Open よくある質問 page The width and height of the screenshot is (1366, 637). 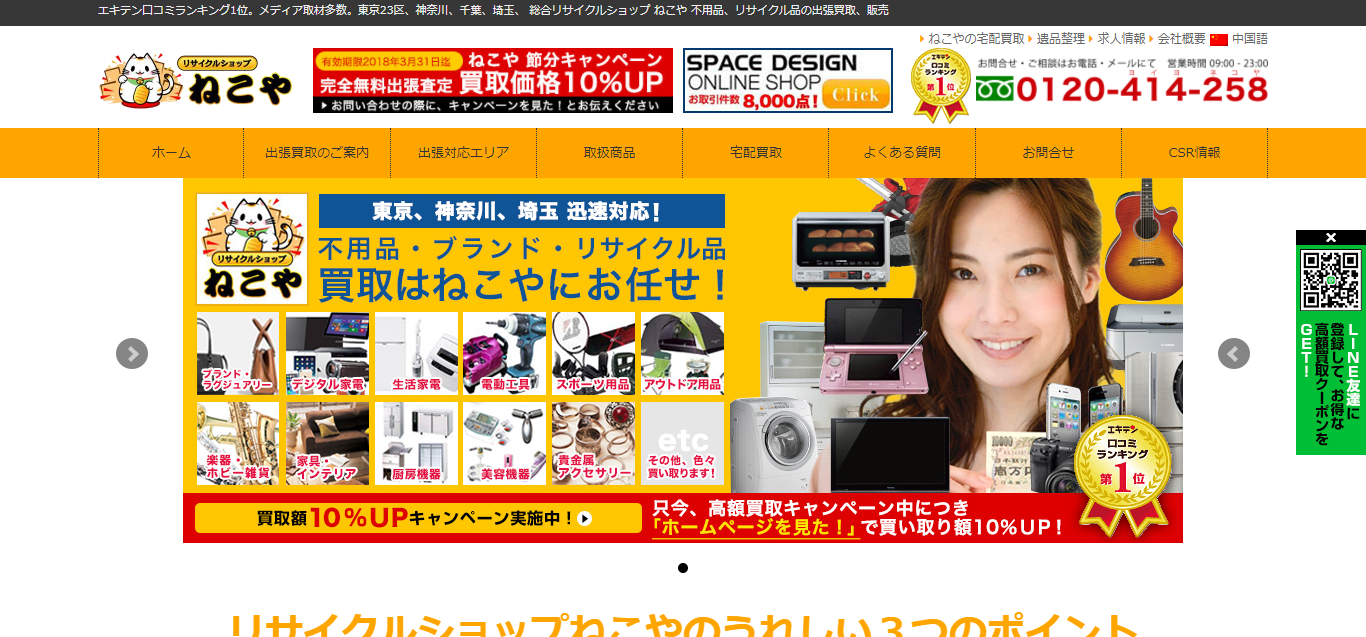tap(901, 153)
